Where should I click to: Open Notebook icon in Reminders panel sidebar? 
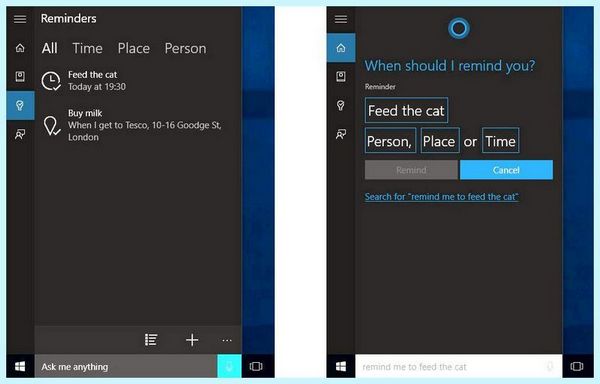pyautogui.click(x=20, y=76)
